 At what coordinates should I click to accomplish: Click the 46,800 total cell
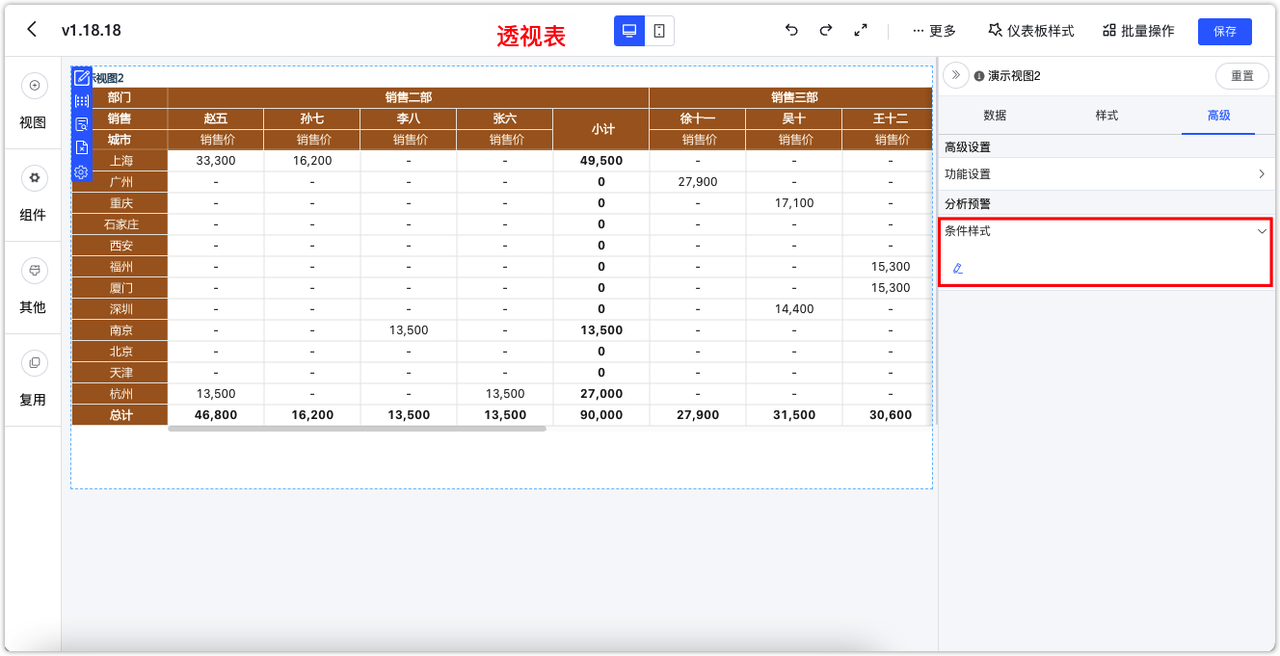point(216,414)
